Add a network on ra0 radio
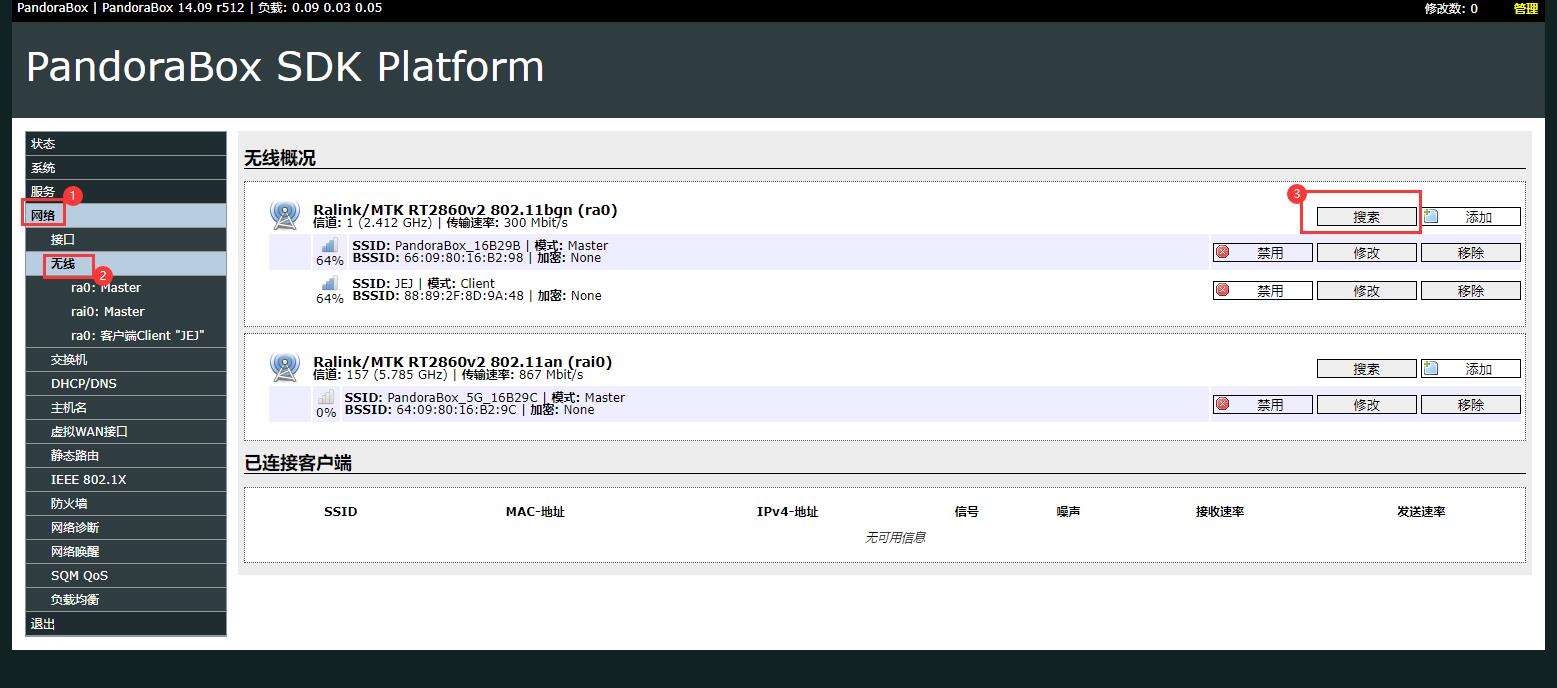The height and width of the screenshot is (688, 1557). pos(1470,217)
